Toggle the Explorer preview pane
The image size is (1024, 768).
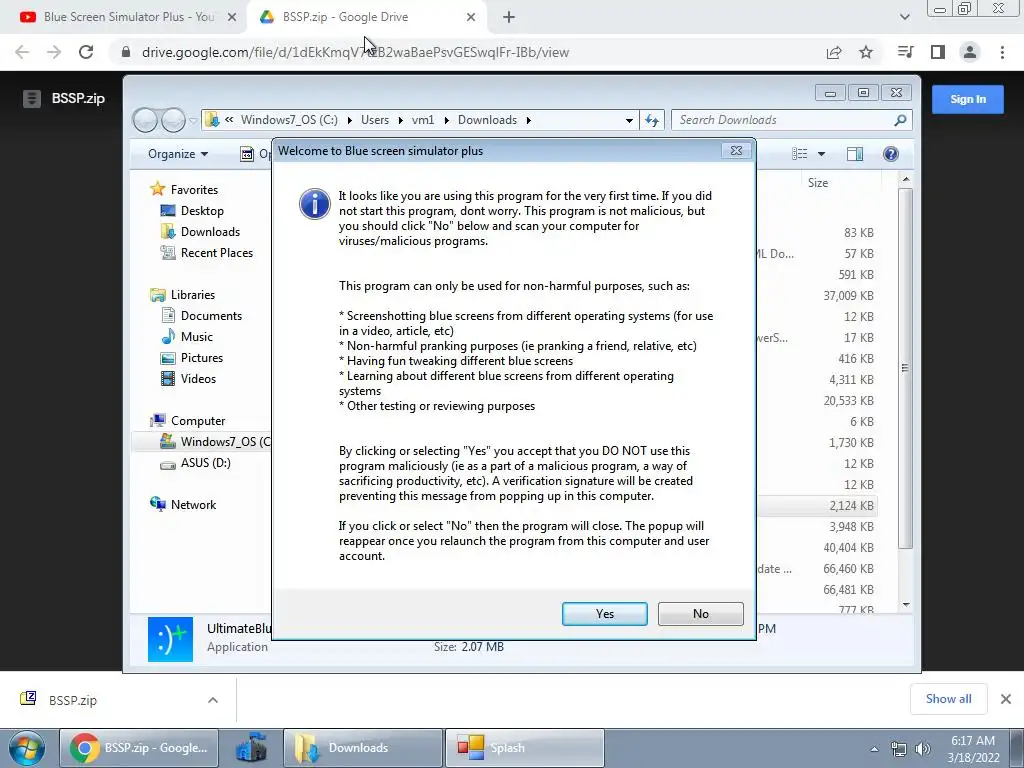854,154
